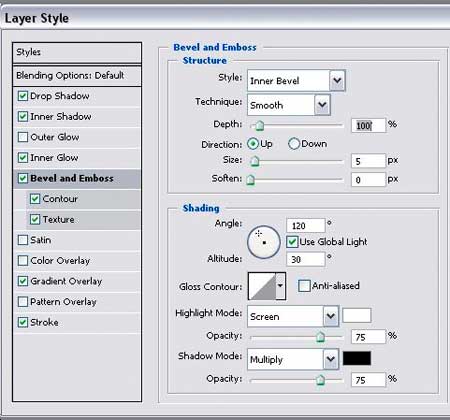This screenshot has width=450, height=420.
Task: Toggle the Inner Glow checkbox
Action: (23, 158)
